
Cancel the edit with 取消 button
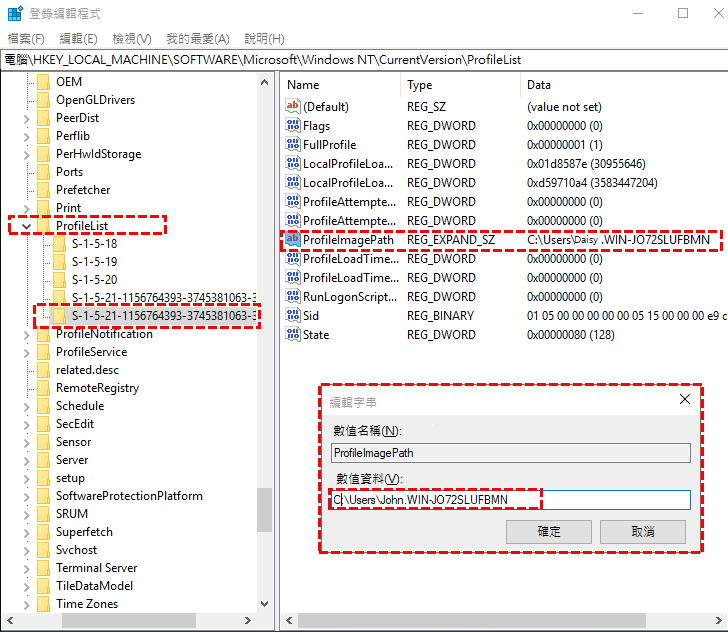(x=643, y=532)
